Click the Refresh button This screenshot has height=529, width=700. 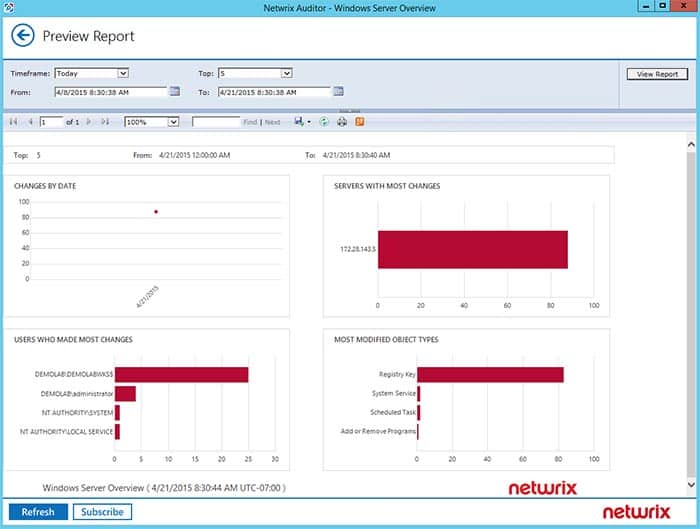38,512
